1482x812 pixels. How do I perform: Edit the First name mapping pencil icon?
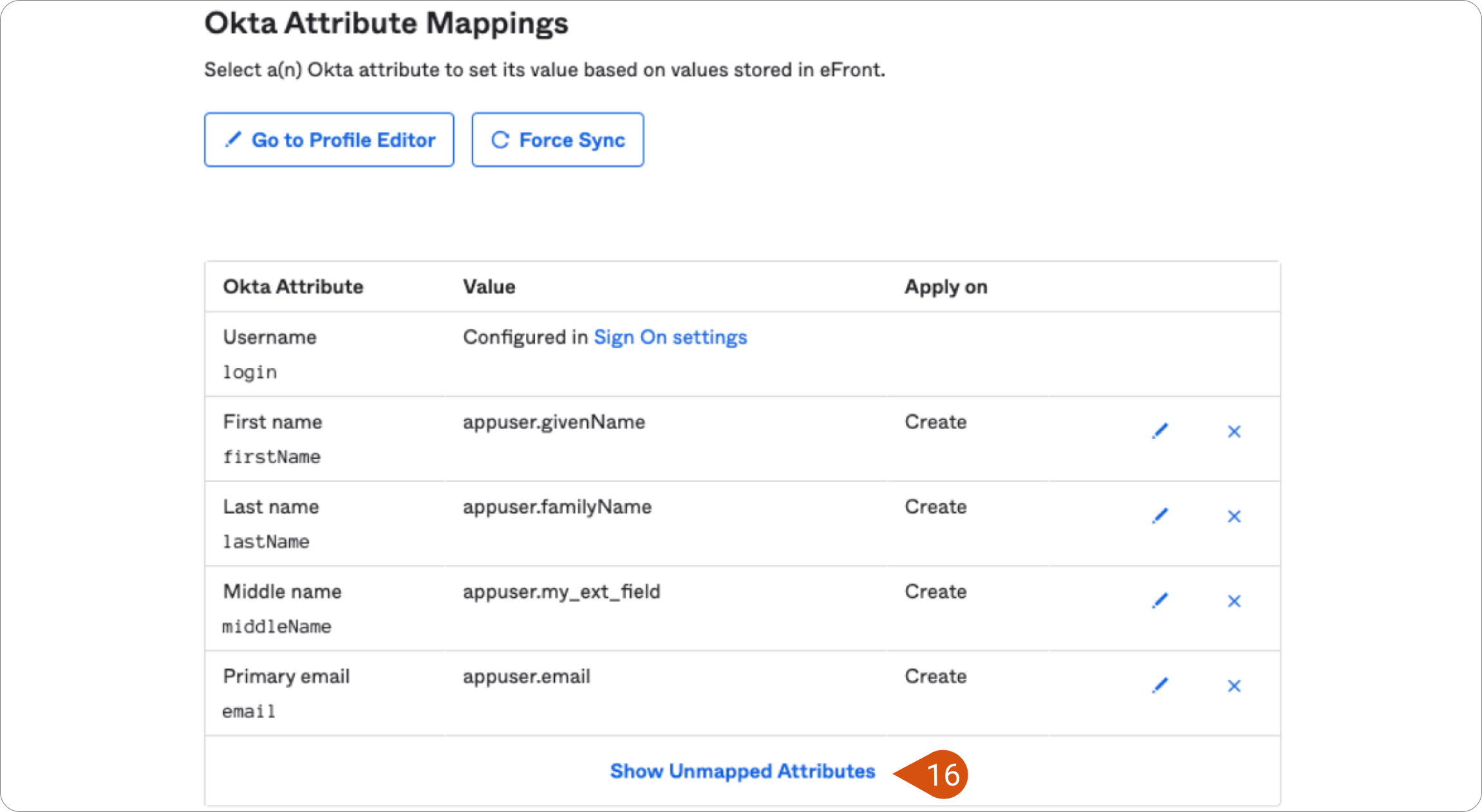(x=1160, y=431)
